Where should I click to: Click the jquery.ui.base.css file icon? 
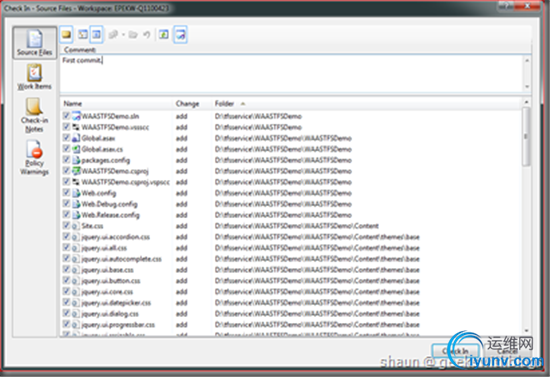pos(75,270)
